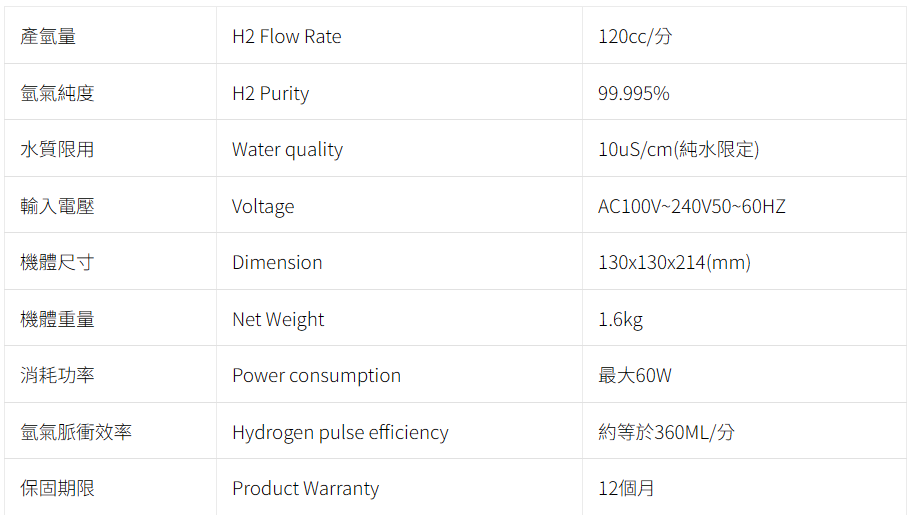Screen dimensions: 908x517
Task: Click the Hydrogen pulse efficiency text
Action: click(340, 433)
